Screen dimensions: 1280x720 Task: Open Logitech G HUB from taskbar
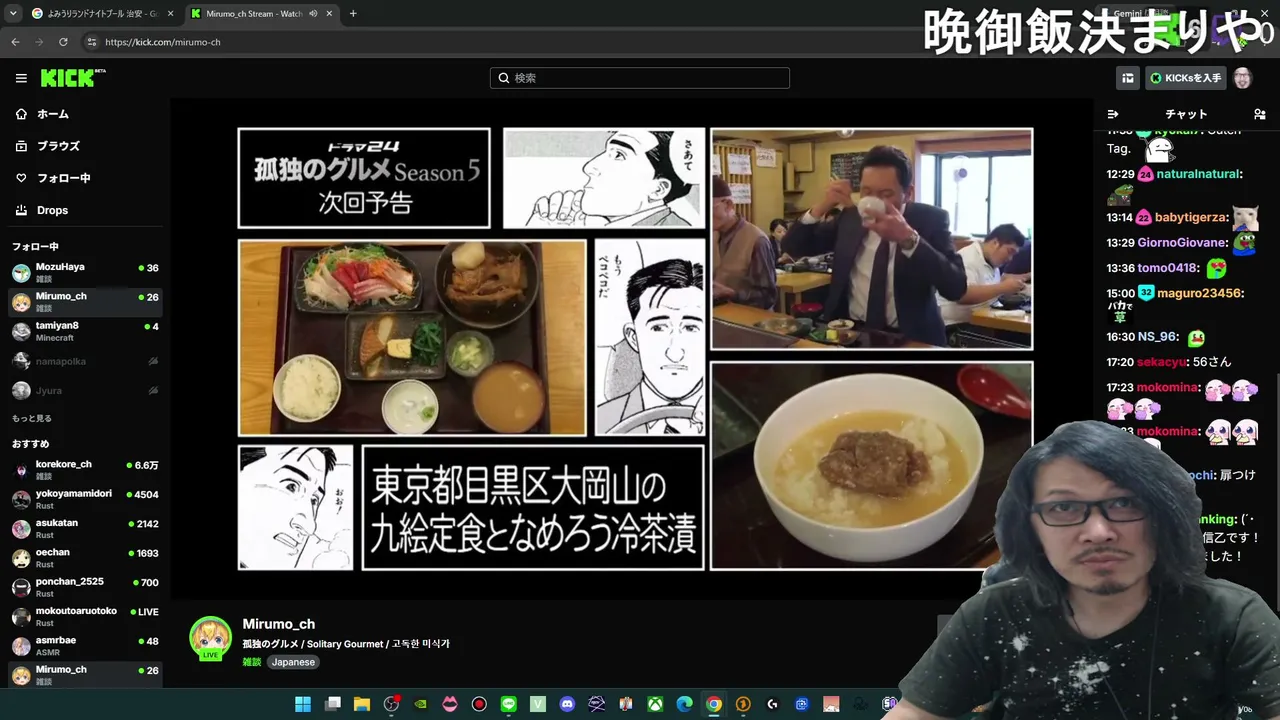coord(772,704)
